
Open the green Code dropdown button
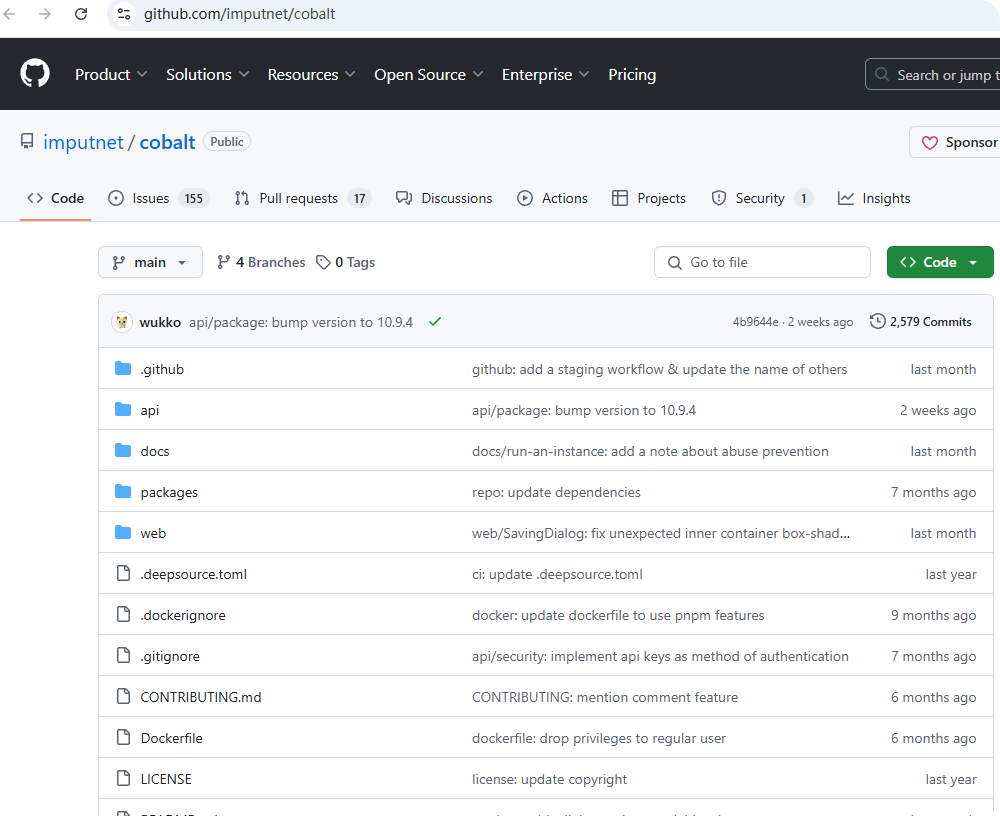coord(939,262)
